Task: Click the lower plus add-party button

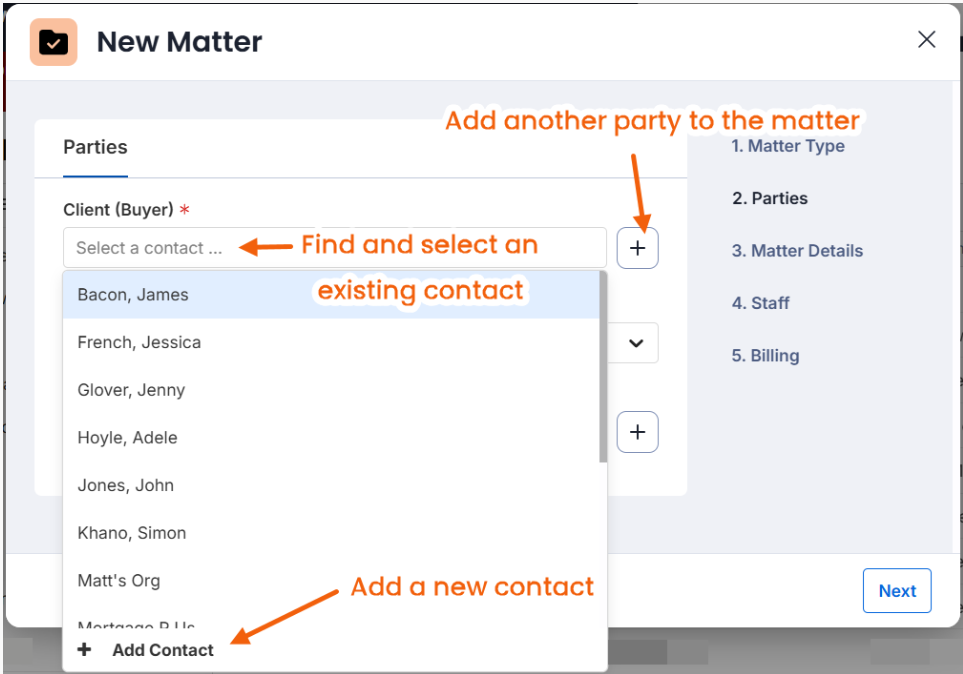Action: pyautogui.click(x=637, y=432)
